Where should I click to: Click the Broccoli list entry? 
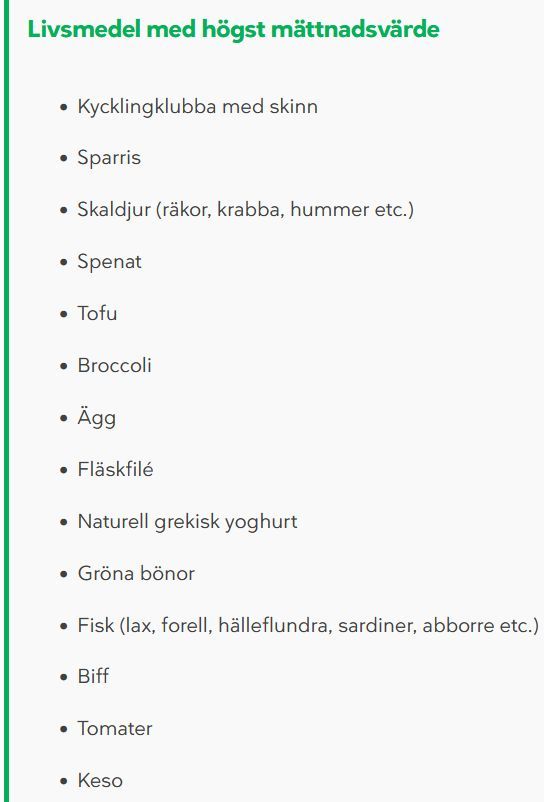coord(115,365)
